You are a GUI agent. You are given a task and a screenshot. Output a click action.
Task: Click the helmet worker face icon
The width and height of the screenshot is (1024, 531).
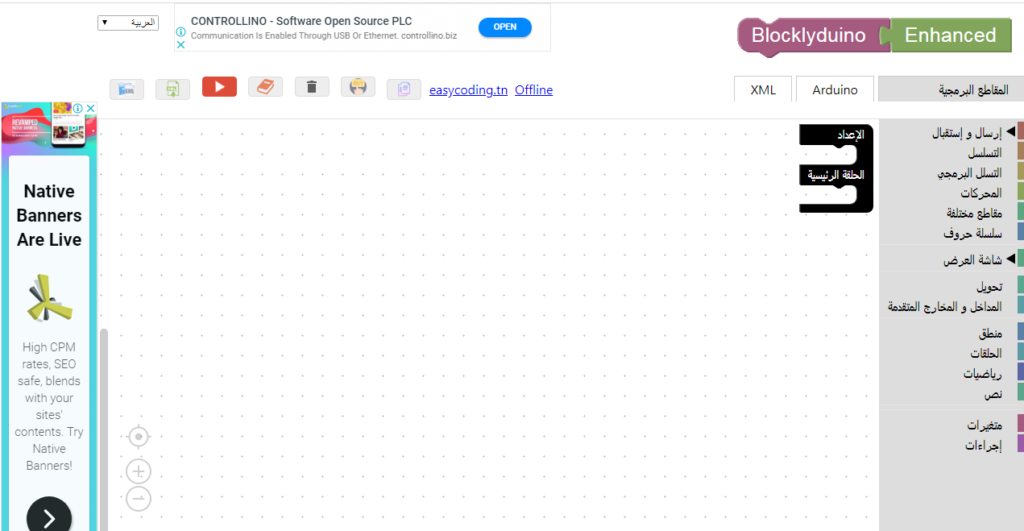click(357, 87)
